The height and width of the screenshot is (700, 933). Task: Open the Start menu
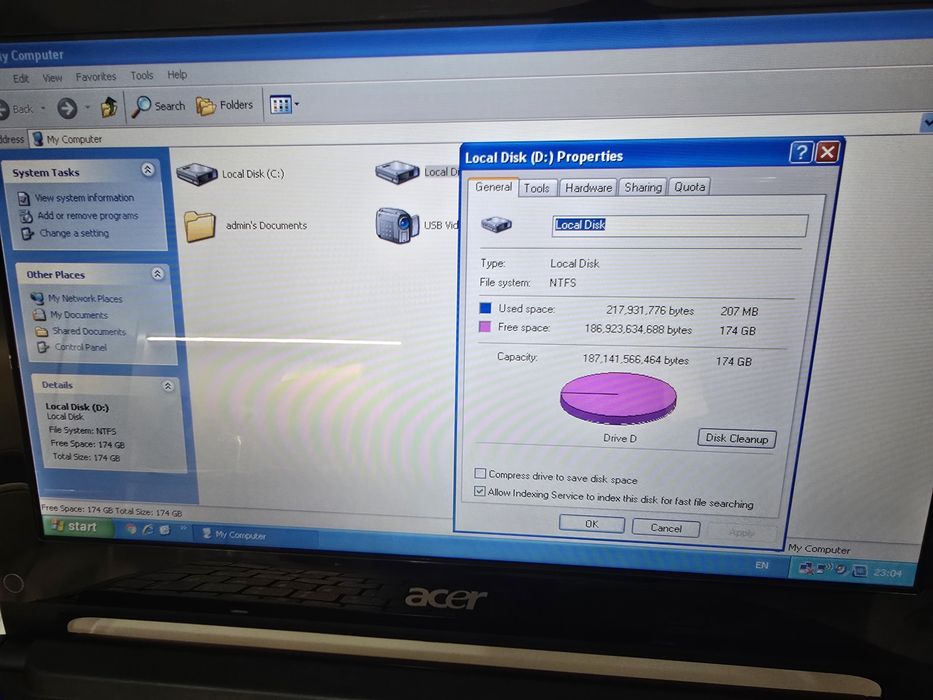(76, 527)
